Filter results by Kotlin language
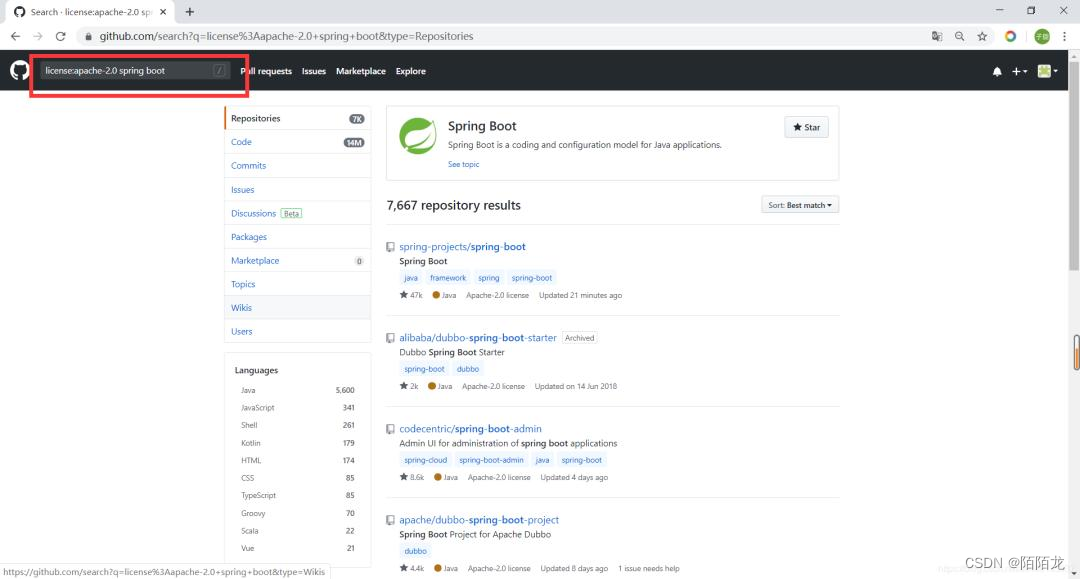Viewport: 1080px width, 579px height. point(298,443)
